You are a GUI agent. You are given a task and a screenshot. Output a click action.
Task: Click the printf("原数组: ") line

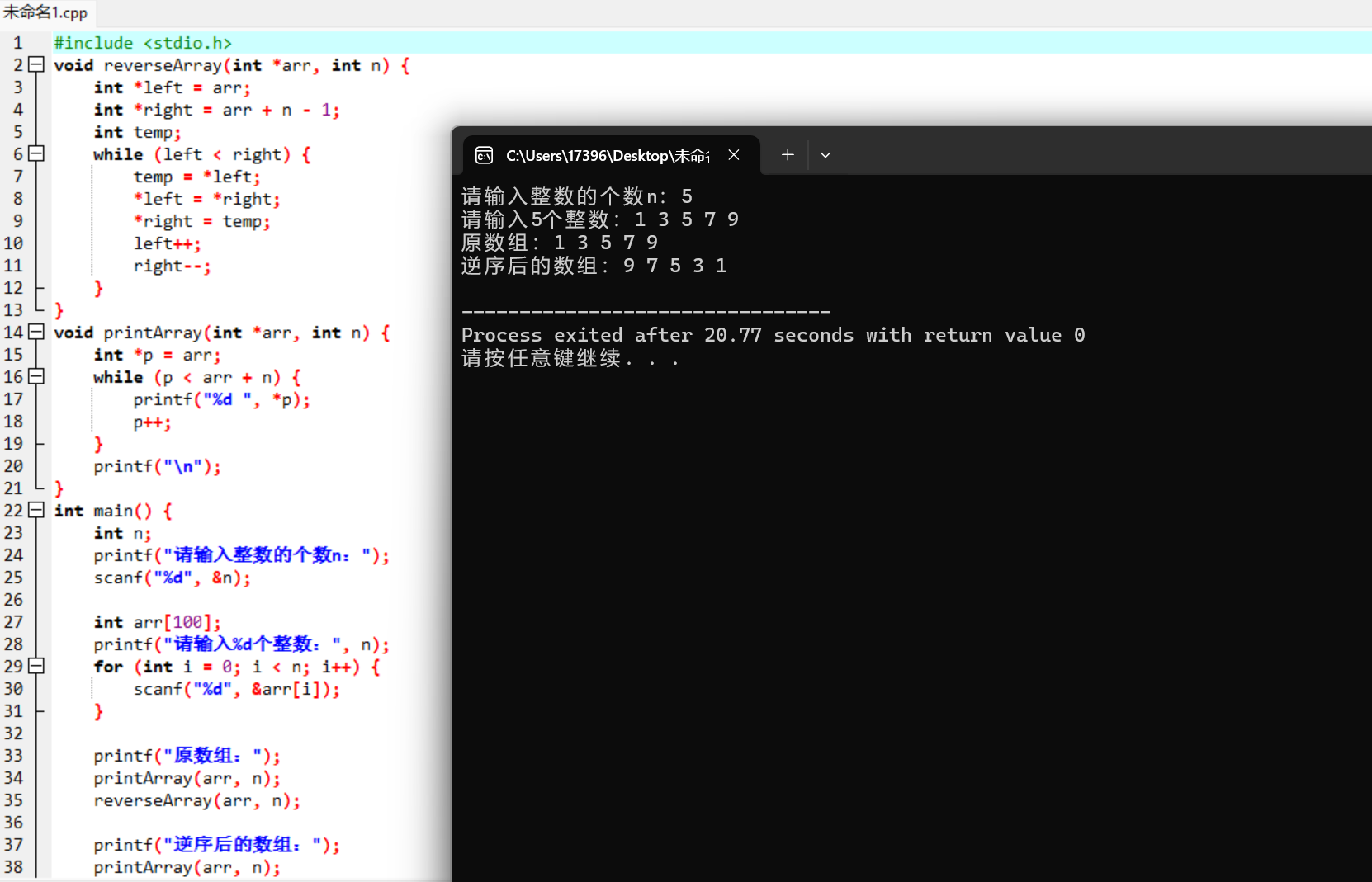tap(187, 756)
